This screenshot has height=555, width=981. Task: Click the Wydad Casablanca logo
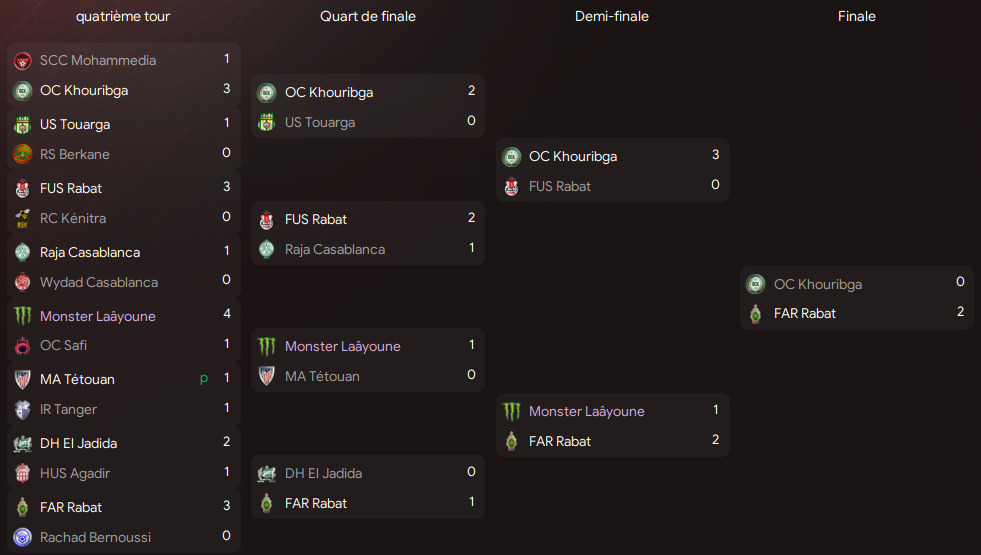point(23,282)
